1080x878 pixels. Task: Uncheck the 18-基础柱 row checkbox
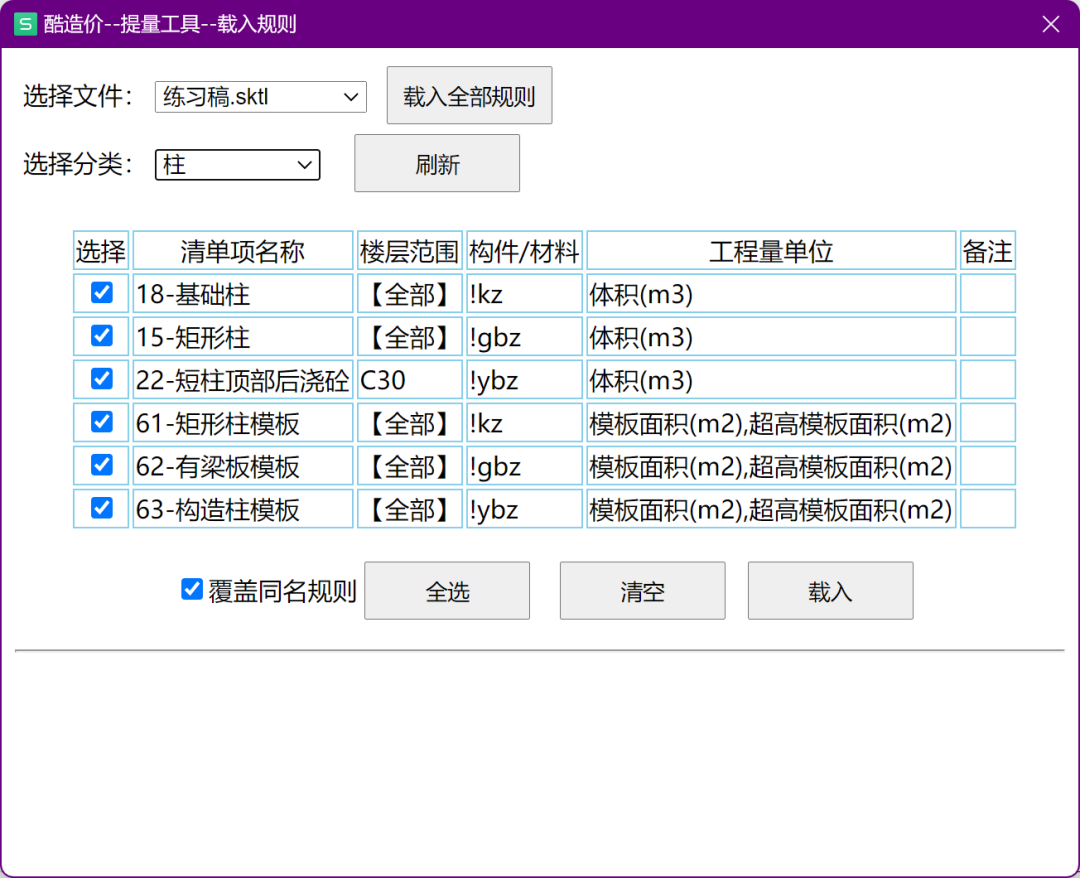[x=101, y=293]
